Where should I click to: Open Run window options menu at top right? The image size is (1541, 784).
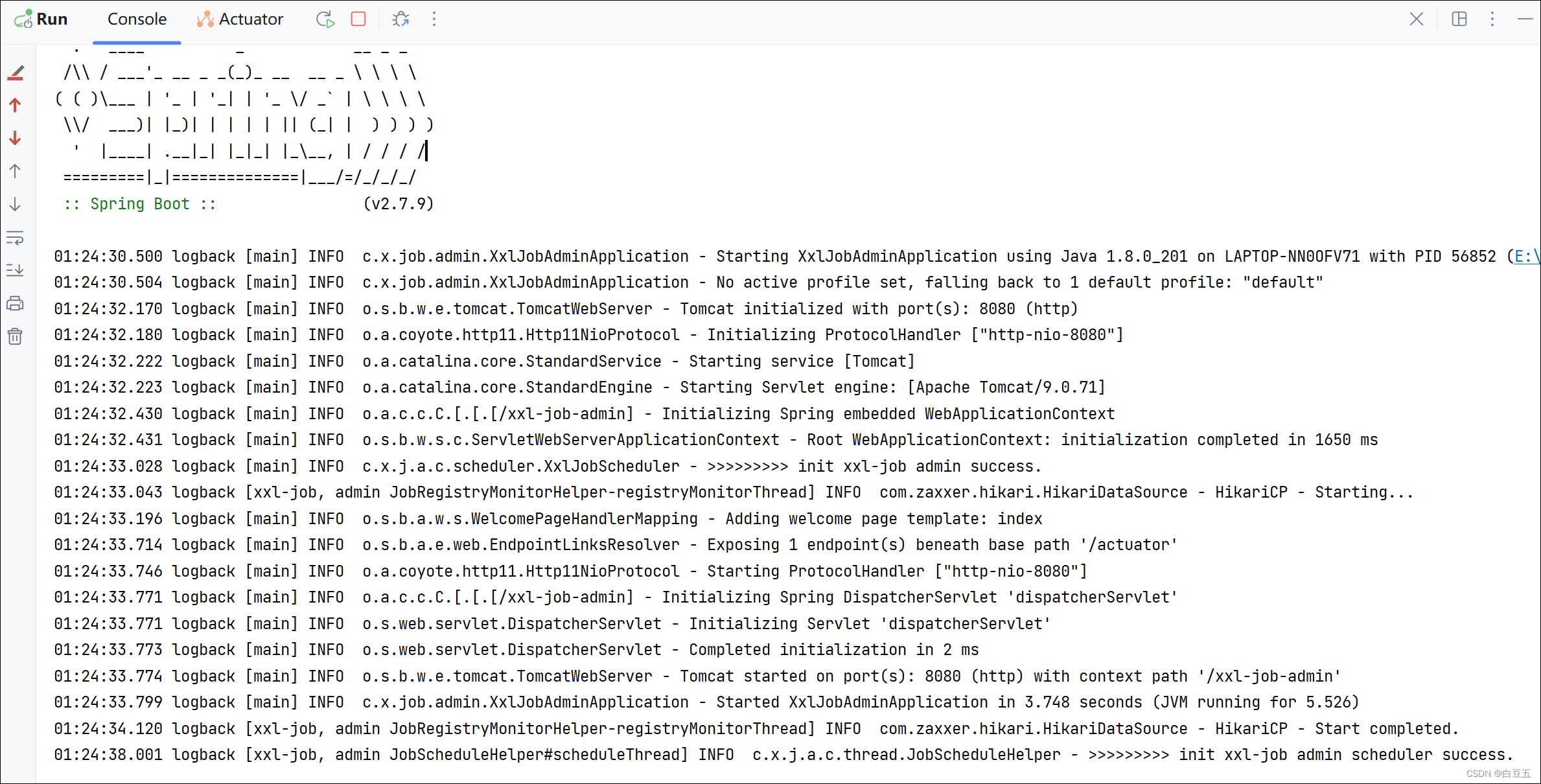pos(1492,19)
